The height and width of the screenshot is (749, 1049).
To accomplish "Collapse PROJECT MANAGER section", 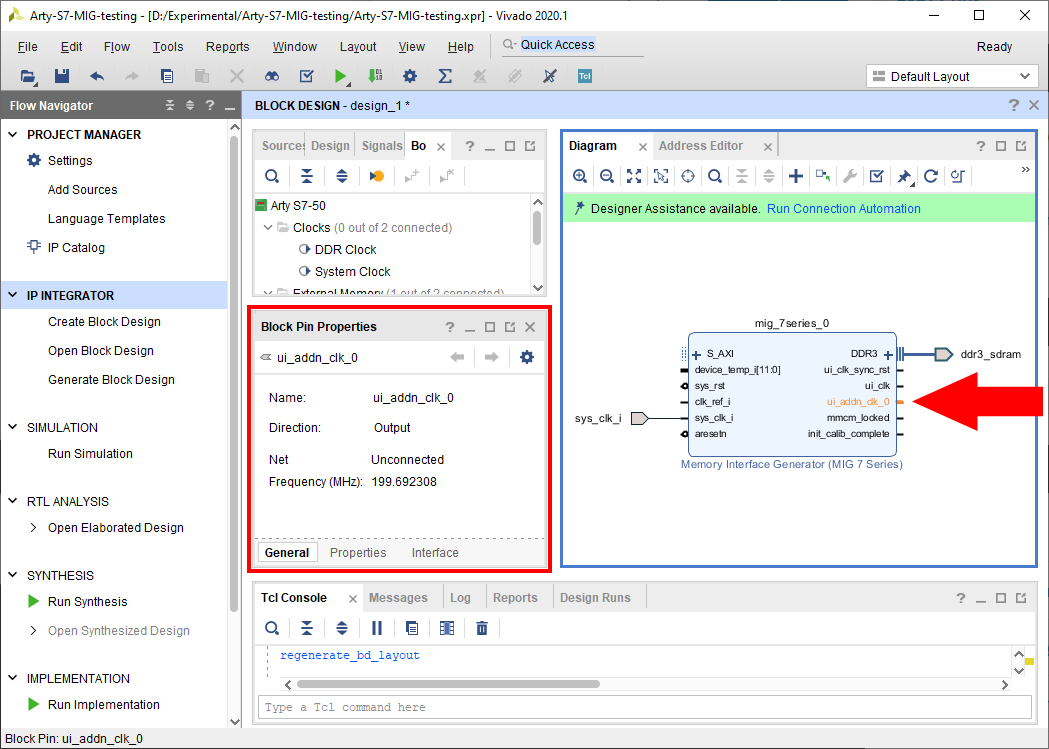I will click(13, 134).
